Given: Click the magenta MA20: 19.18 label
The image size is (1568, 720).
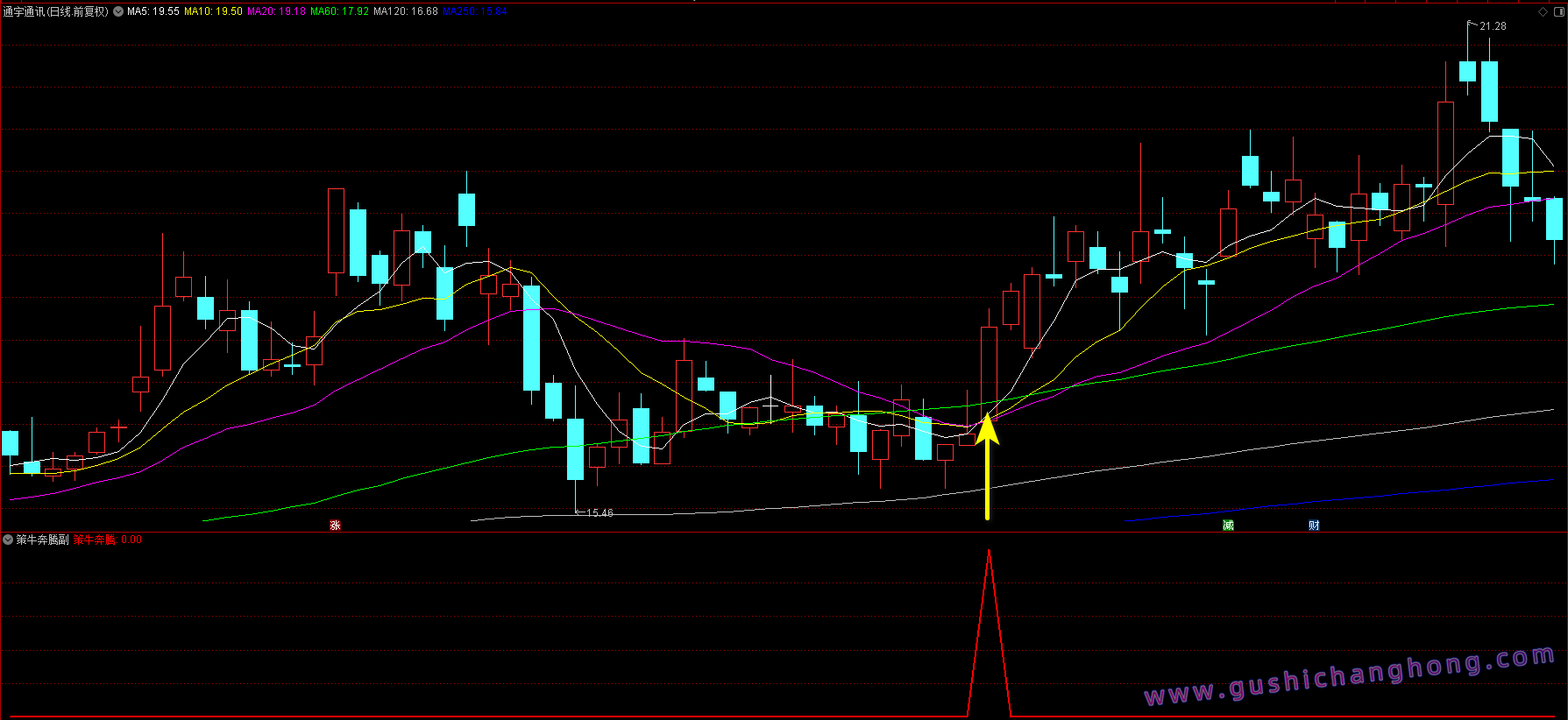Looking at the screenshot, I should (x=276, y=11).
